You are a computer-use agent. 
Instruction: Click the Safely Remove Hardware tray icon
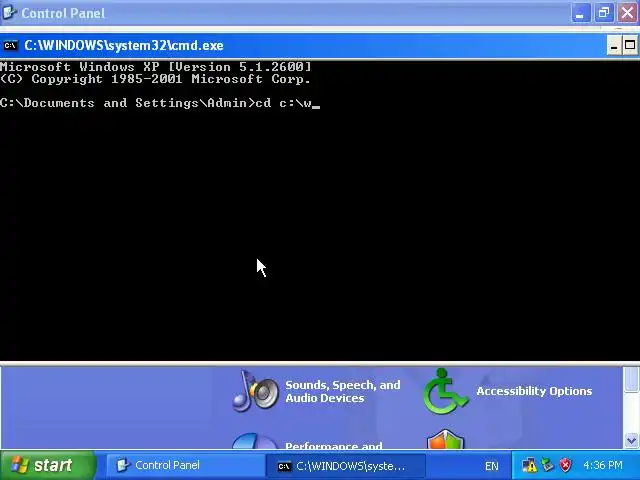point(547,465)
